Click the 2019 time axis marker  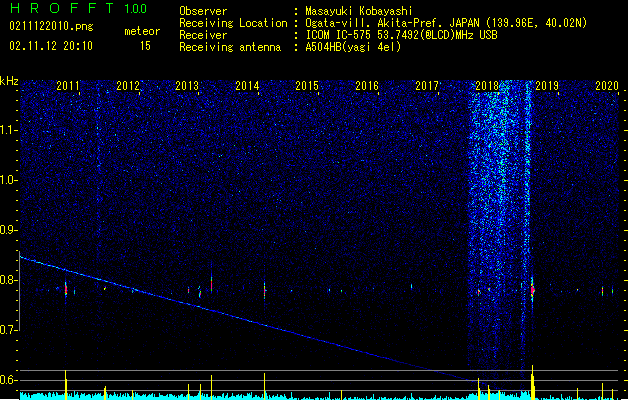pyautogui.click(x=547, y=86)
